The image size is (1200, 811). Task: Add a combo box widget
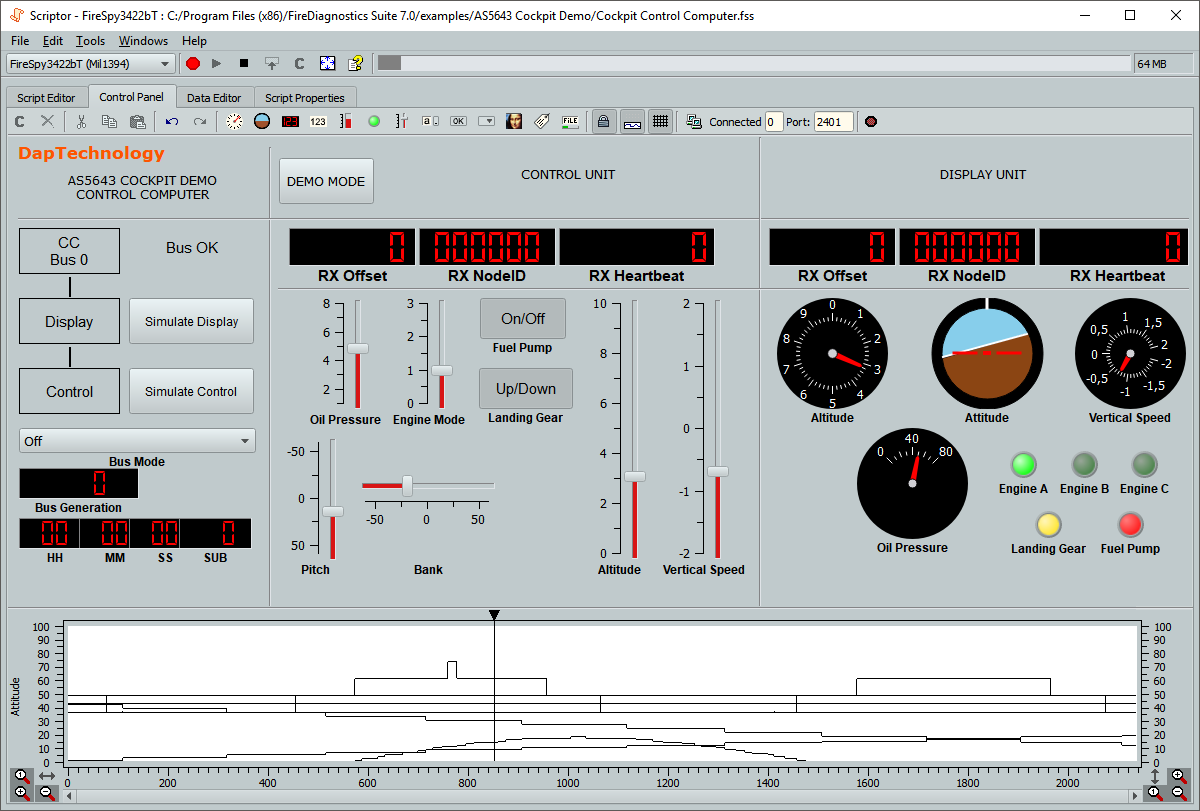(486, 122)
